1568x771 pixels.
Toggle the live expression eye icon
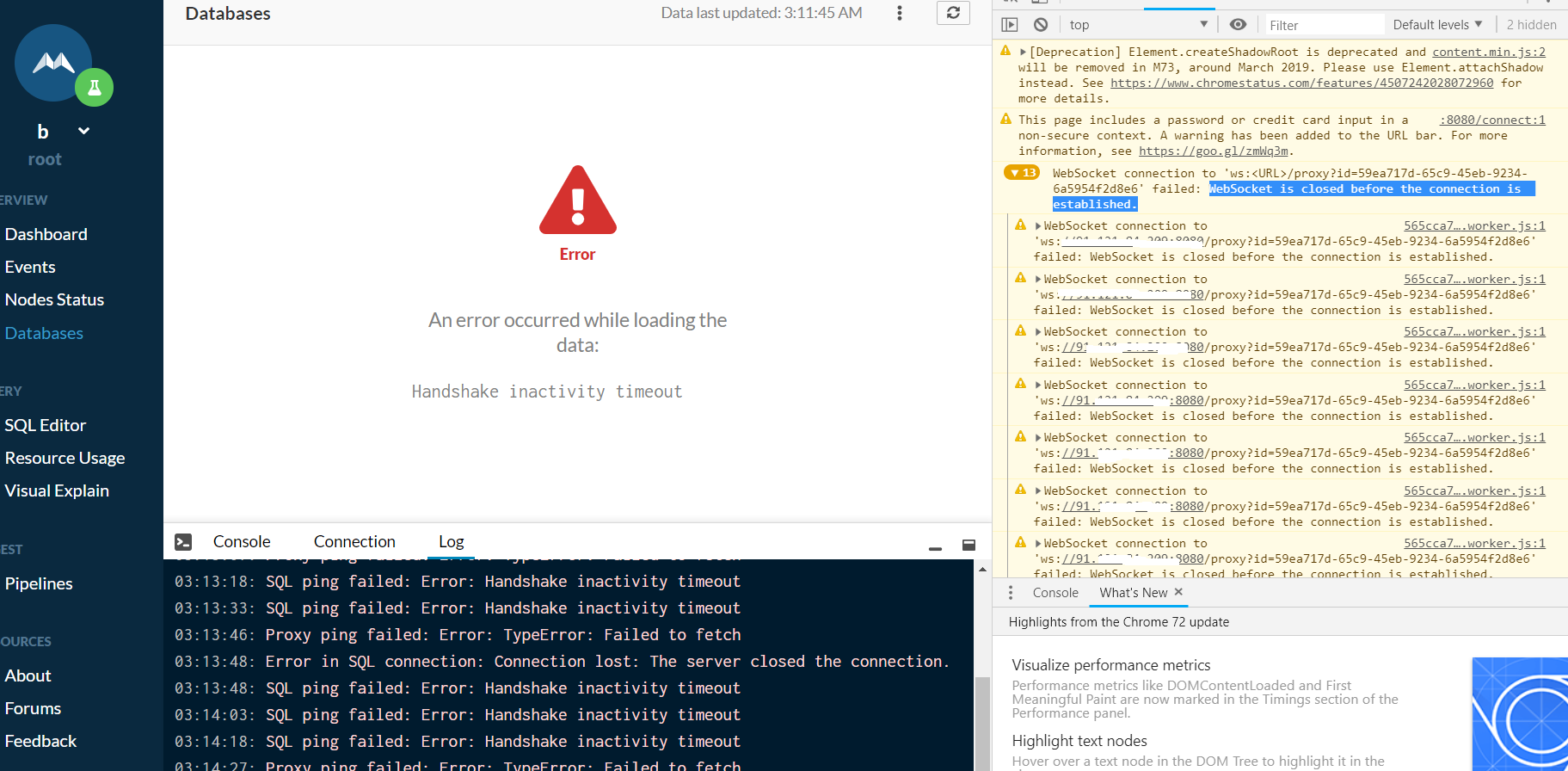(1238, 25)
